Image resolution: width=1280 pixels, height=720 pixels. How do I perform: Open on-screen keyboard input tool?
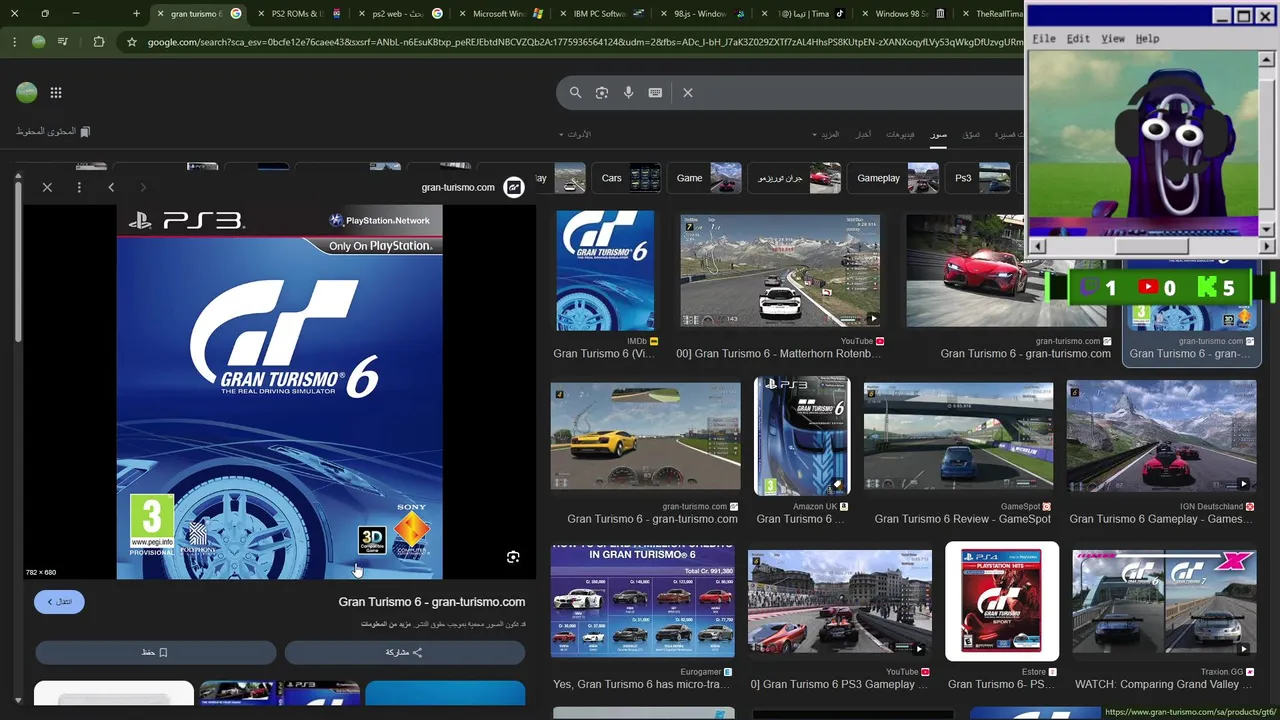[655, 92]
